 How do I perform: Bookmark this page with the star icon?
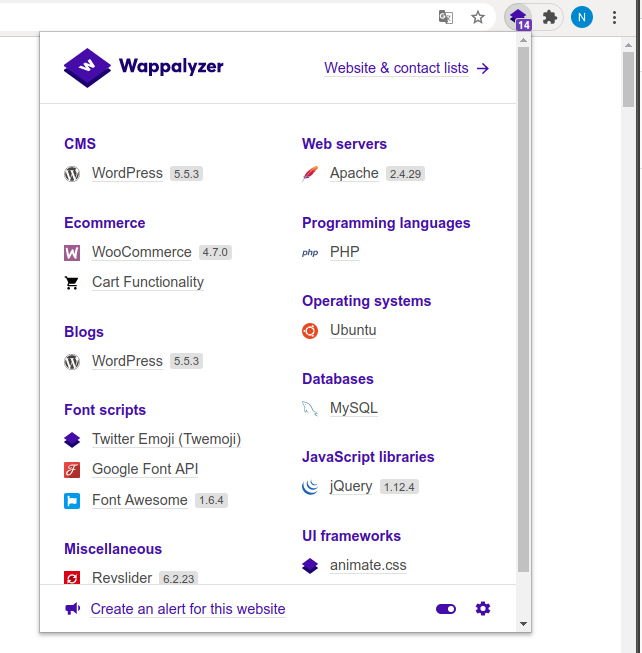tap(478, 17)
